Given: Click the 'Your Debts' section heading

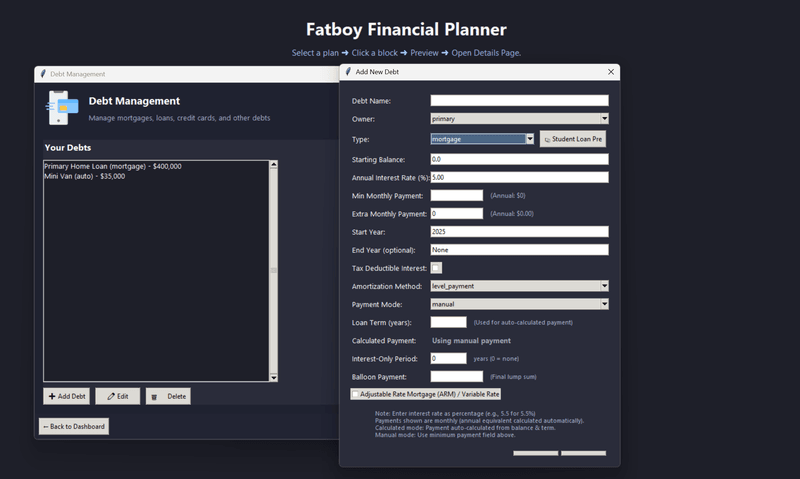Looking at the screenshot, I should [x=68, y=148].
